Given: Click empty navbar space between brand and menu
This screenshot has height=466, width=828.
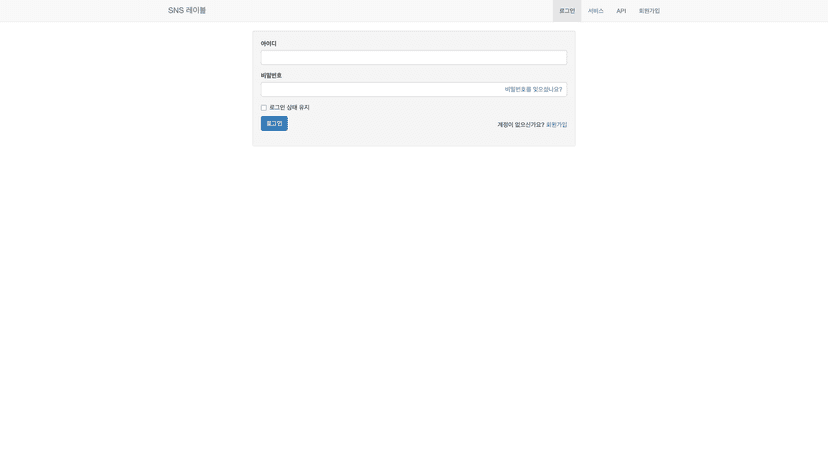Looking at the screenshot, I should 380,11.
